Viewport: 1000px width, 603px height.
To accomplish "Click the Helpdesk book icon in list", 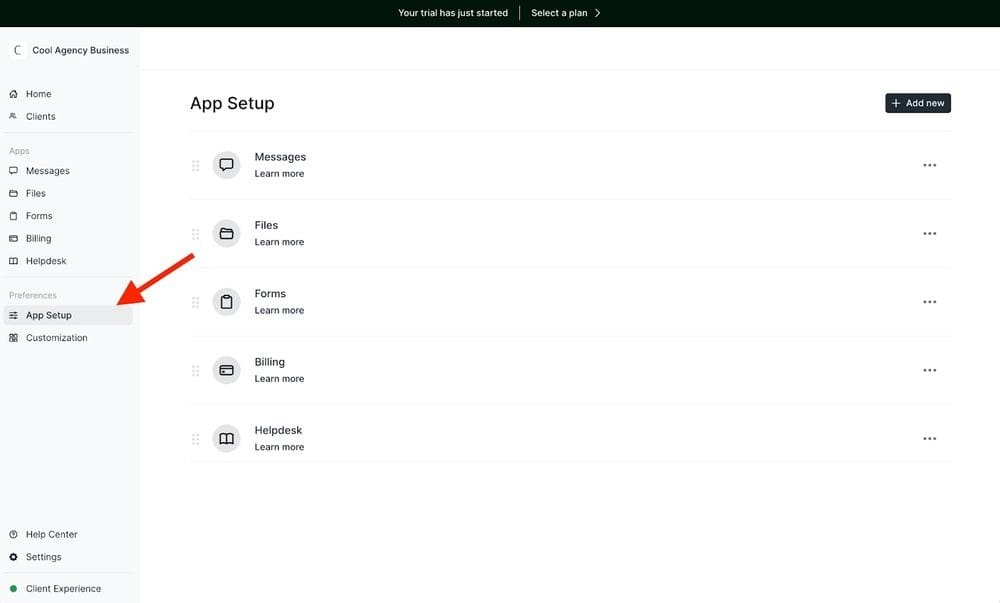I will 227,439.
